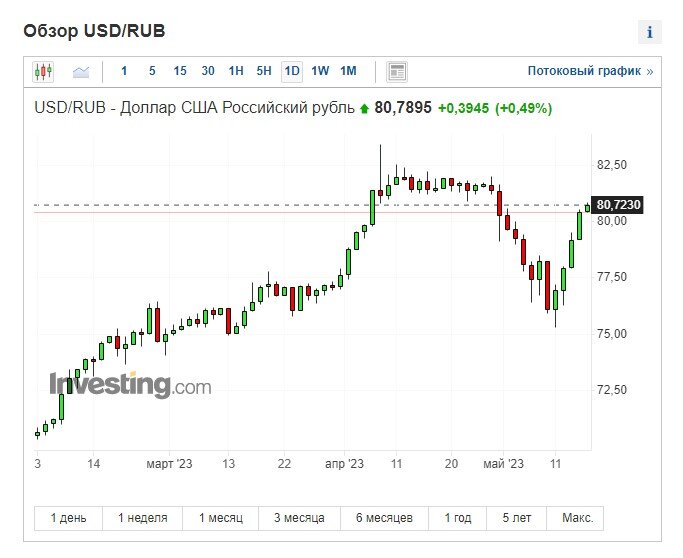Image resolution: width=683 pixels, height=558 pixels.
Task: Click the Обзор USD/RUB heading
Action: 94,31
